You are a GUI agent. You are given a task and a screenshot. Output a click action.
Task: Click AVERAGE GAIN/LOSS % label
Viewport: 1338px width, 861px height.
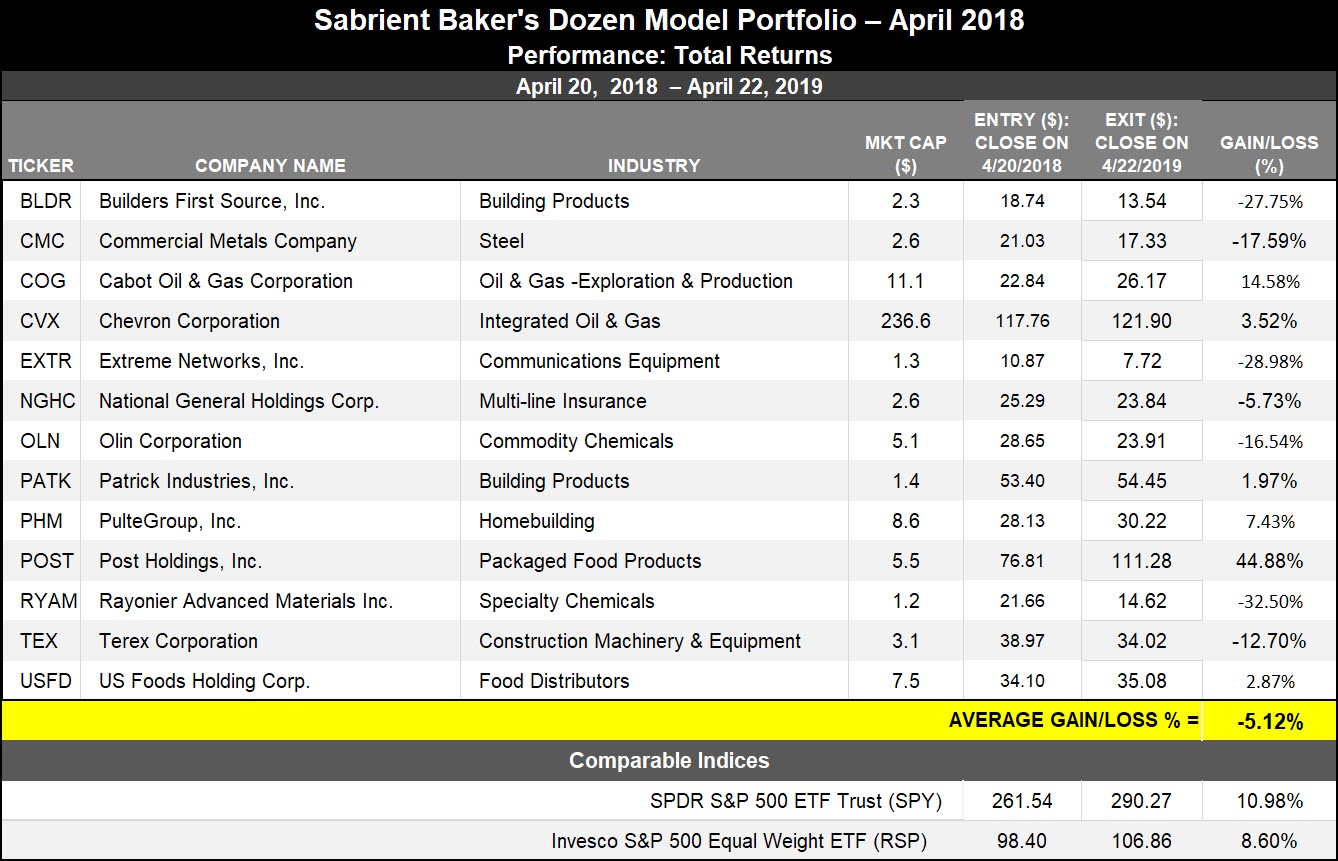pos(1074,720)
